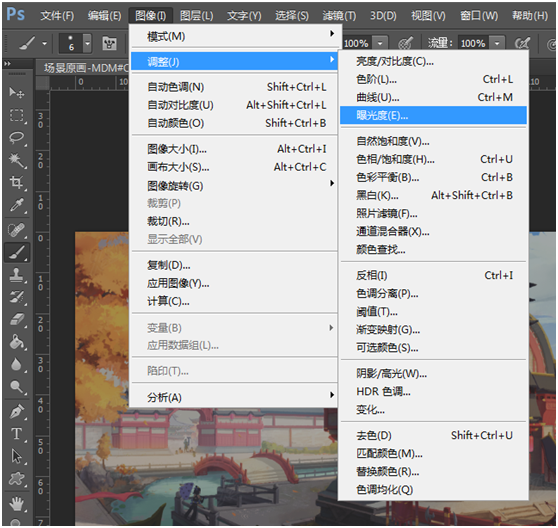Click the 场景原画-MDM document tab
This screenshot has height=528, width=558.
coord(85,68)
